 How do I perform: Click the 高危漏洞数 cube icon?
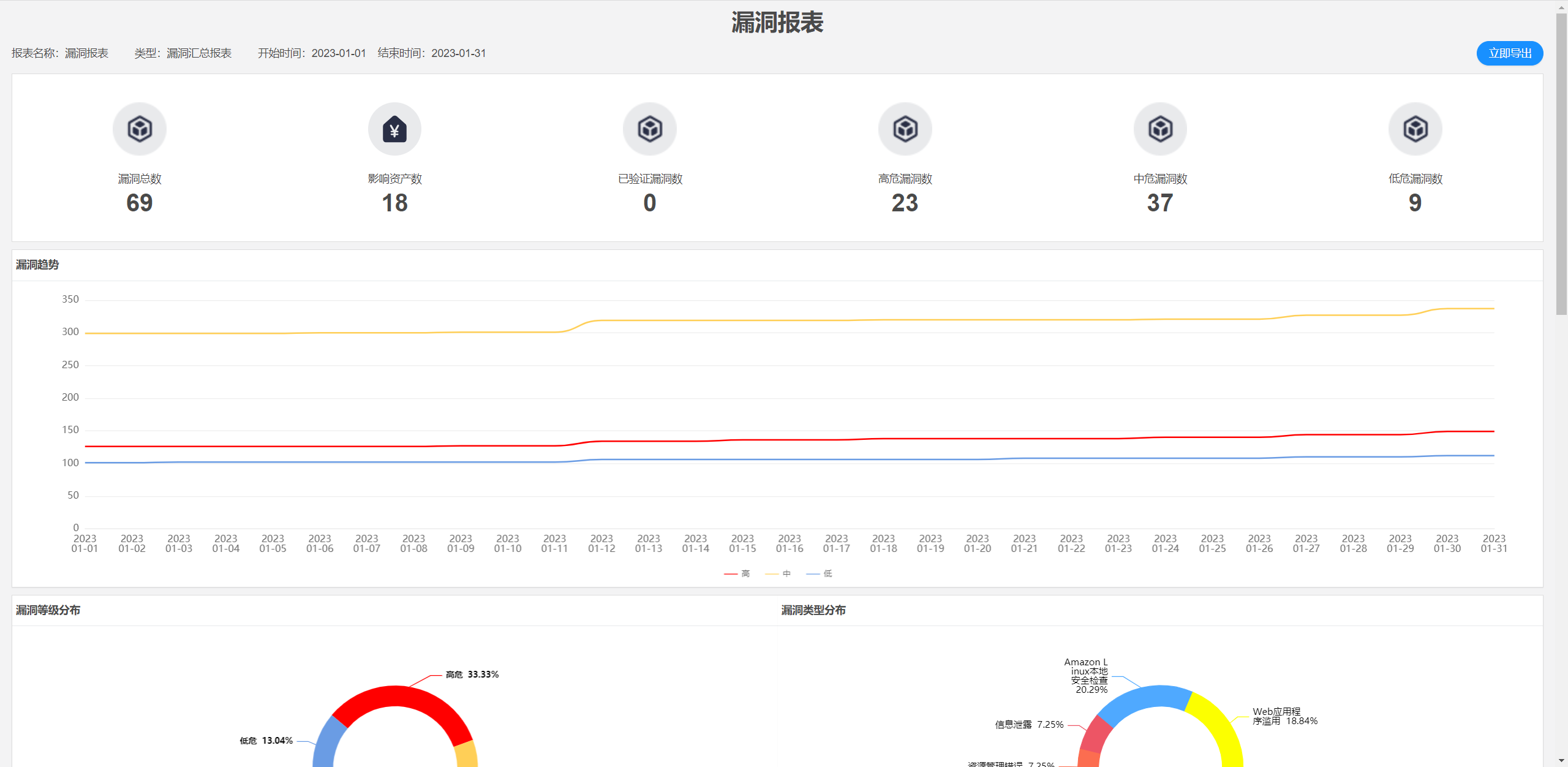(905, 129)
